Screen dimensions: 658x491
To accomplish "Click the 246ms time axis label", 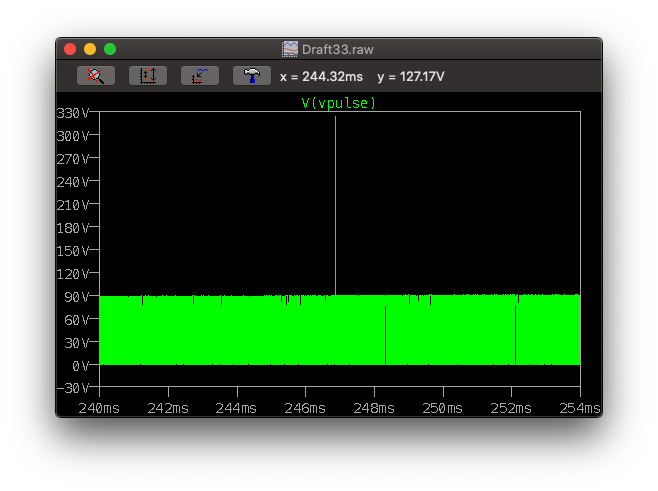I will click(305, 408).
